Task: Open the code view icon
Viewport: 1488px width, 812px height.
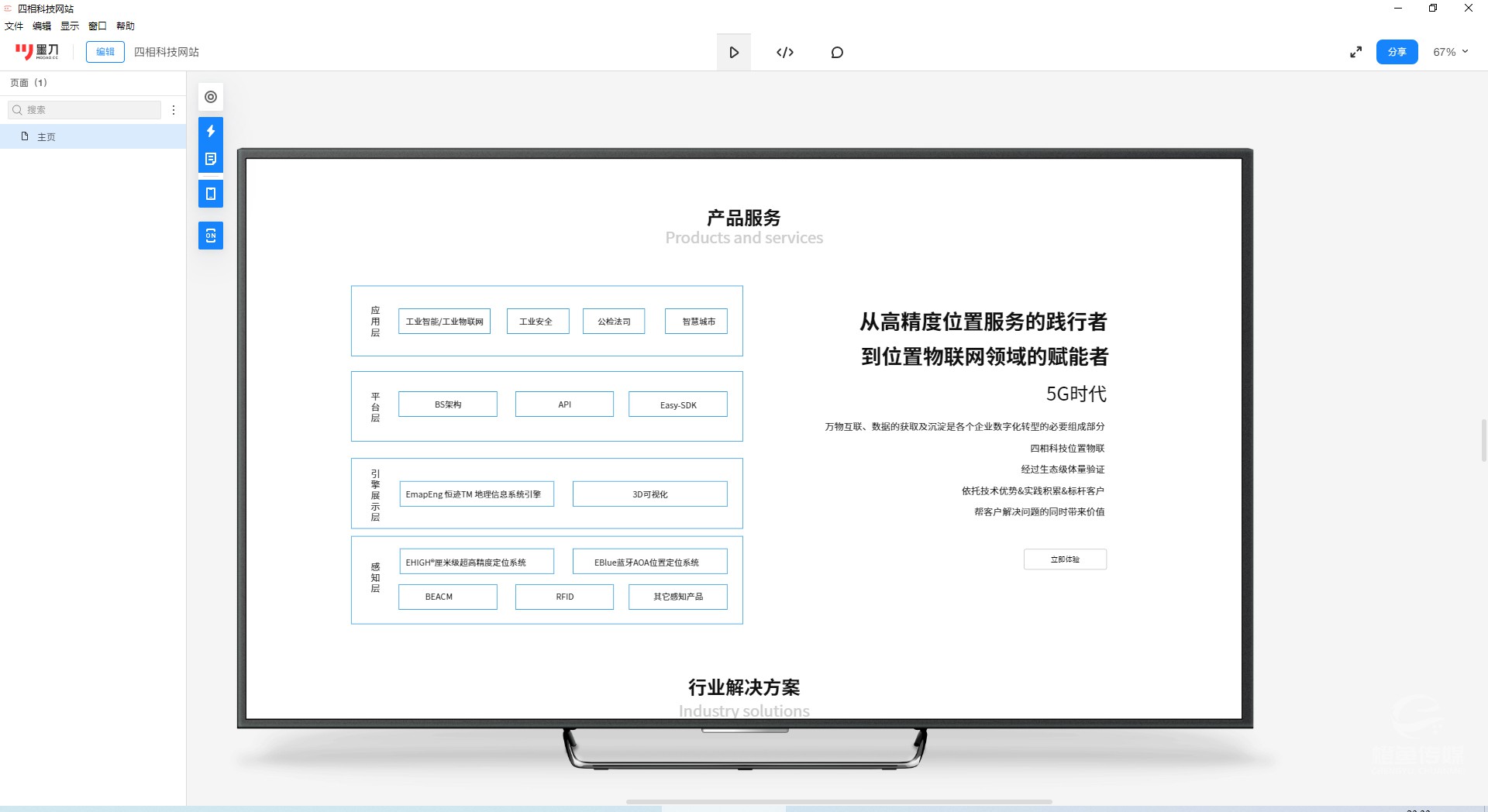Action: click(784, 52)
